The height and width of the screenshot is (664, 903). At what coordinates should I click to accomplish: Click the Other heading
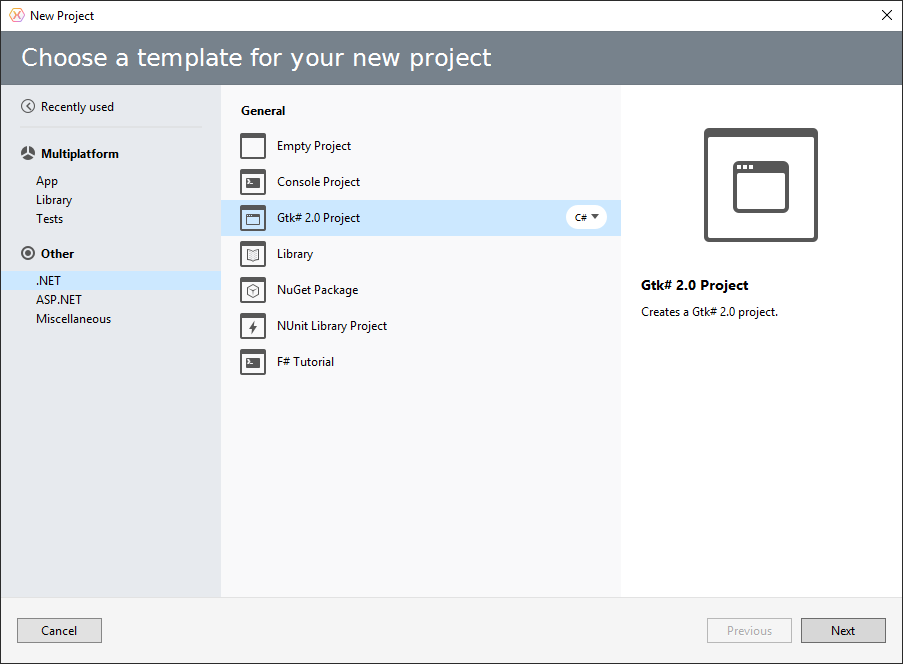click(58, 253)
